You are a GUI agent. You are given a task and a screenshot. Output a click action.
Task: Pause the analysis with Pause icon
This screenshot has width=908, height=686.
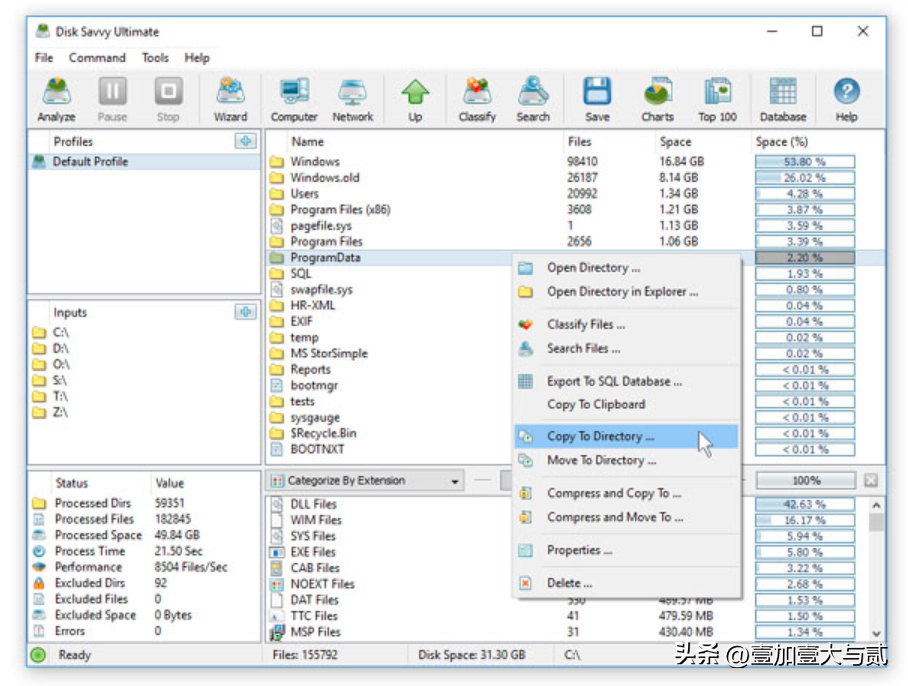pos(112,100)
